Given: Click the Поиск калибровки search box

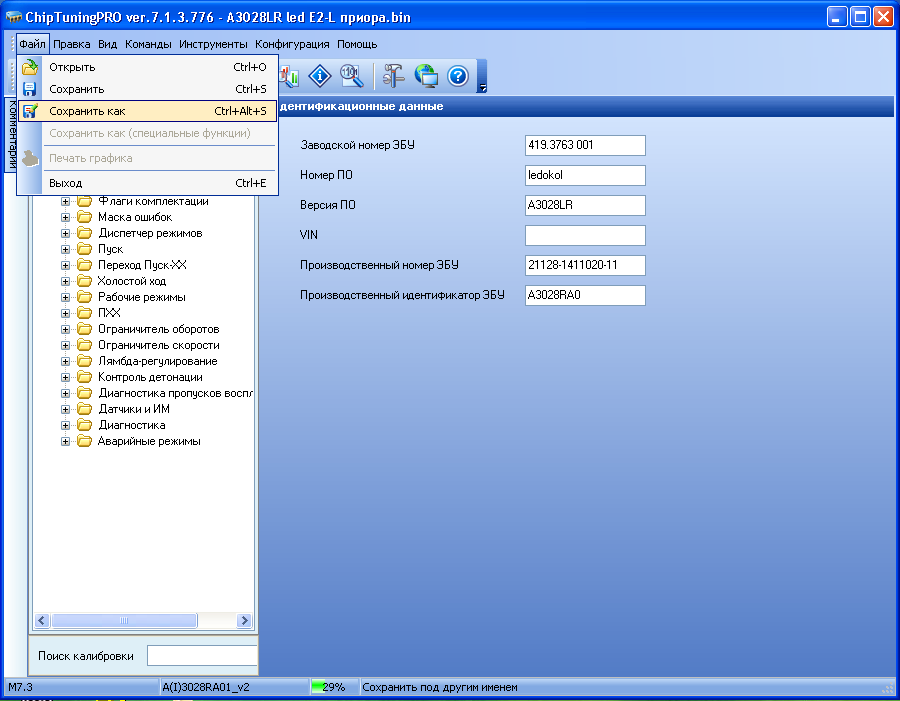Looking at the screenshot, I should (202, 656).
